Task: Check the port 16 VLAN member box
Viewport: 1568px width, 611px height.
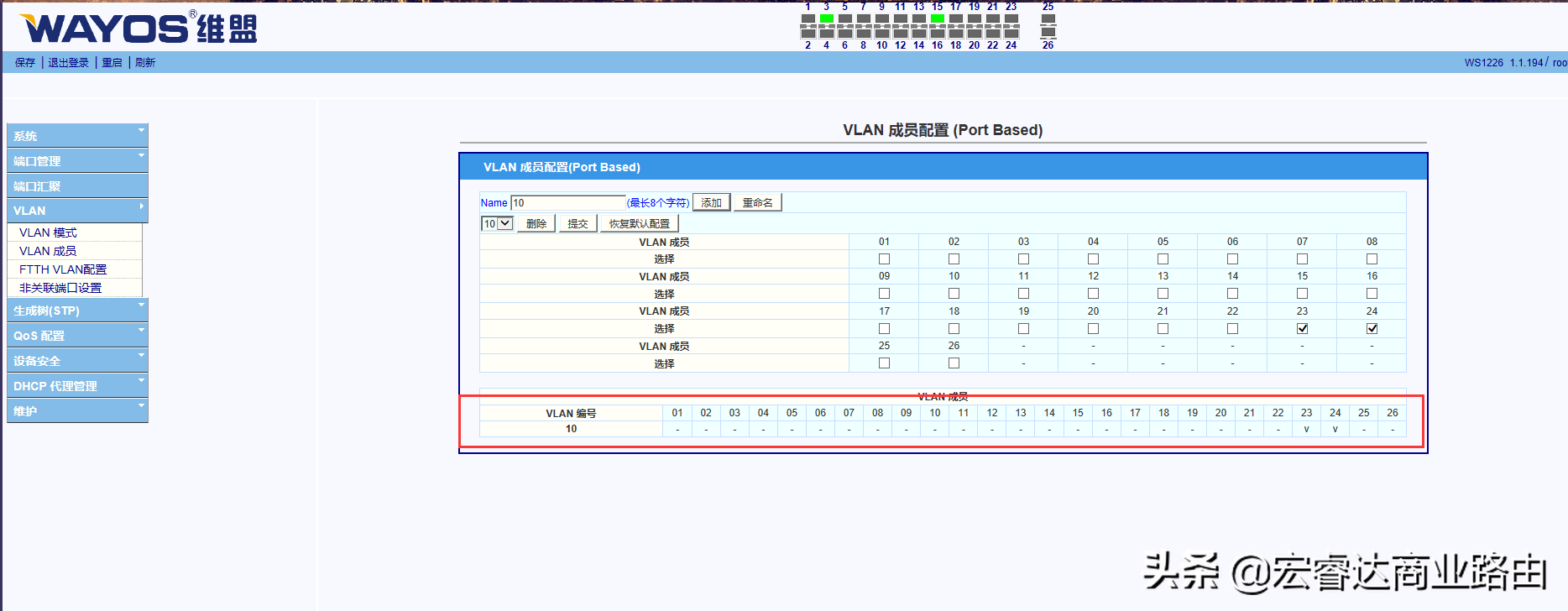Action: pyautogui.click(x=1372, y=294)
